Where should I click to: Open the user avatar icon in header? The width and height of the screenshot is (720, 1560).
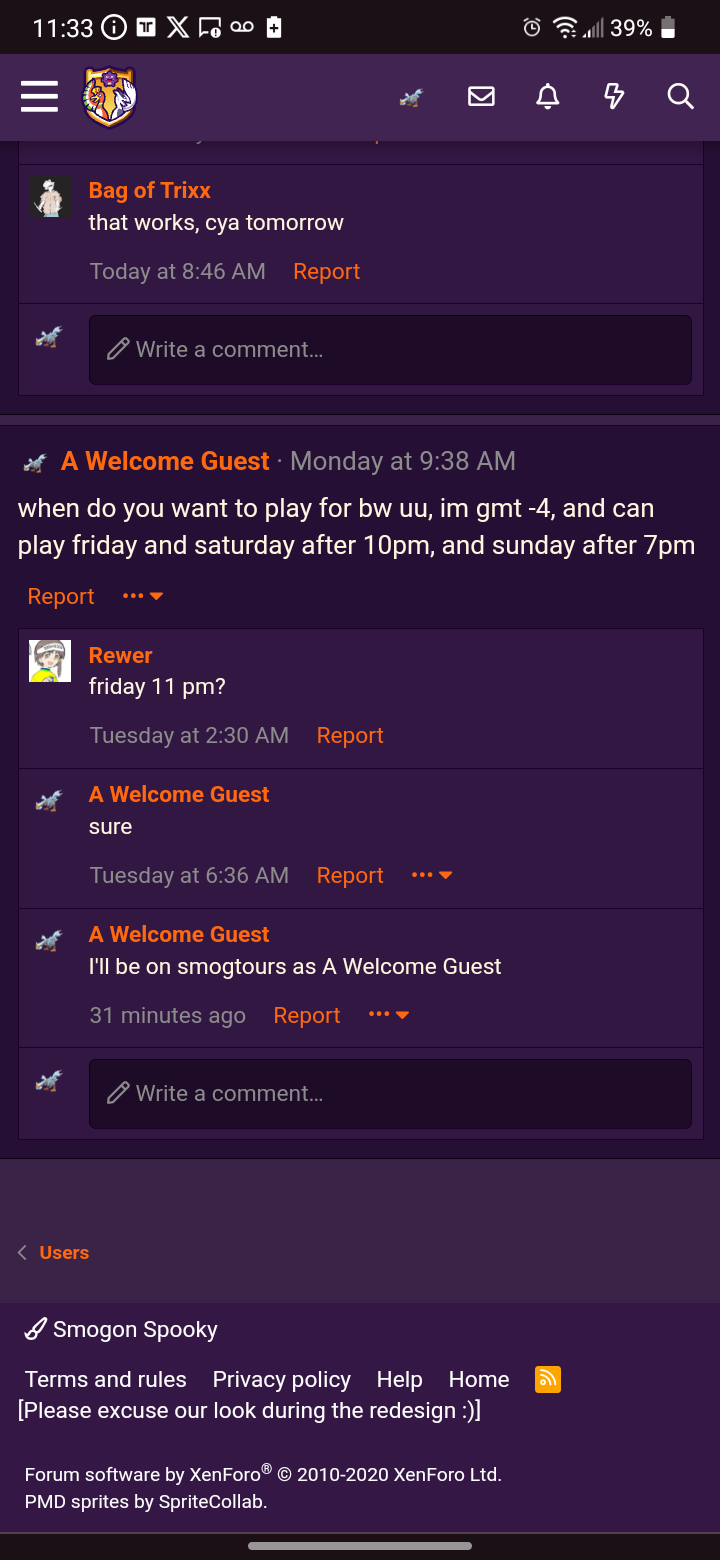tap(411, 97)
